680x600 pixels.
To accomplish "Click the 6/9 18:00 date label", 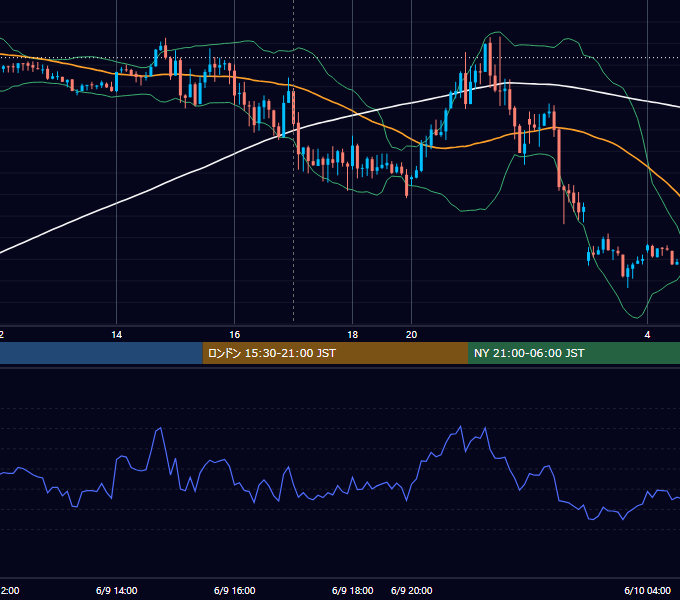I will [x=353, y=590].
